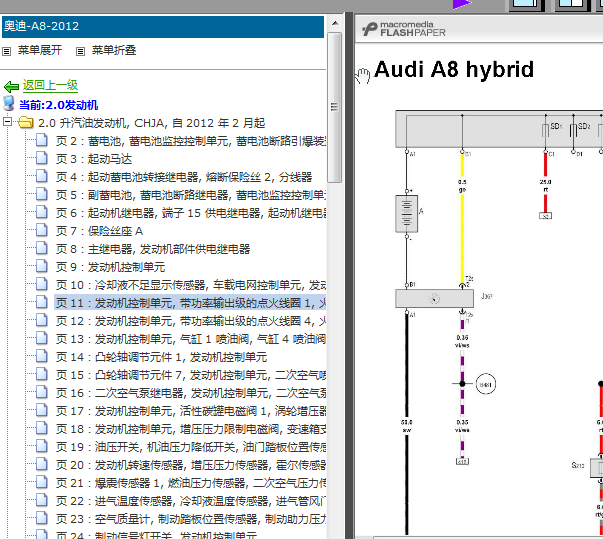Open 页 4 : 起动蓄电池转接继电器
This screenshot has height=539, width=603.
(x=184, y=177)
